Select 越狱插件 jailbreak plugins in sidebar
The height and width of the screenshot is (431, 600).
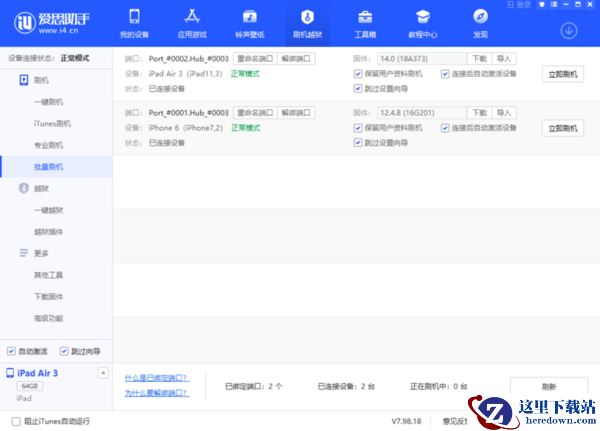click(49, 232)
